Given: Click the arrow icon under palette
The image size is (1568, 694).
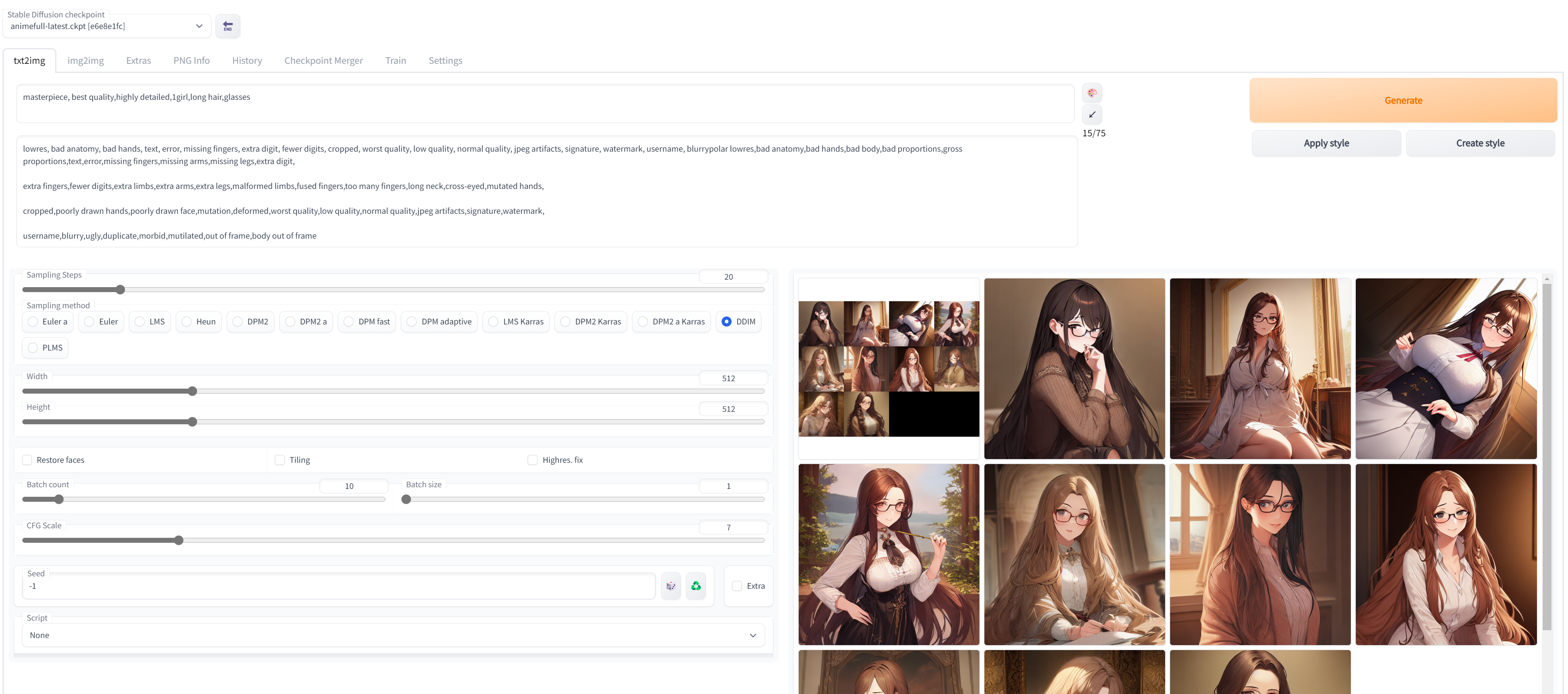Looking at the screenshot, I should [1092, 114].
